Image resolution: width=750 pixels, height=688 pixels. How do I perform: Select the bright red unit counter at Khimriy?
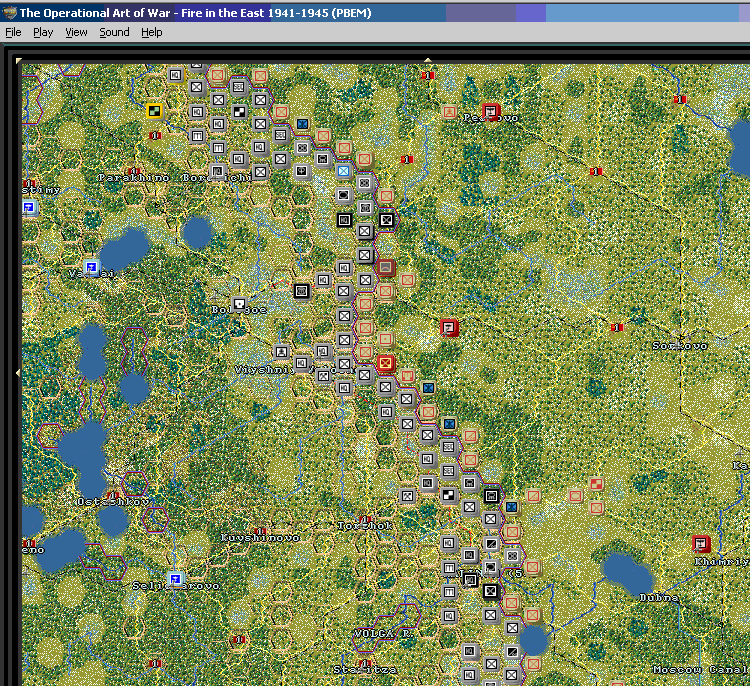tap(701, 544)
